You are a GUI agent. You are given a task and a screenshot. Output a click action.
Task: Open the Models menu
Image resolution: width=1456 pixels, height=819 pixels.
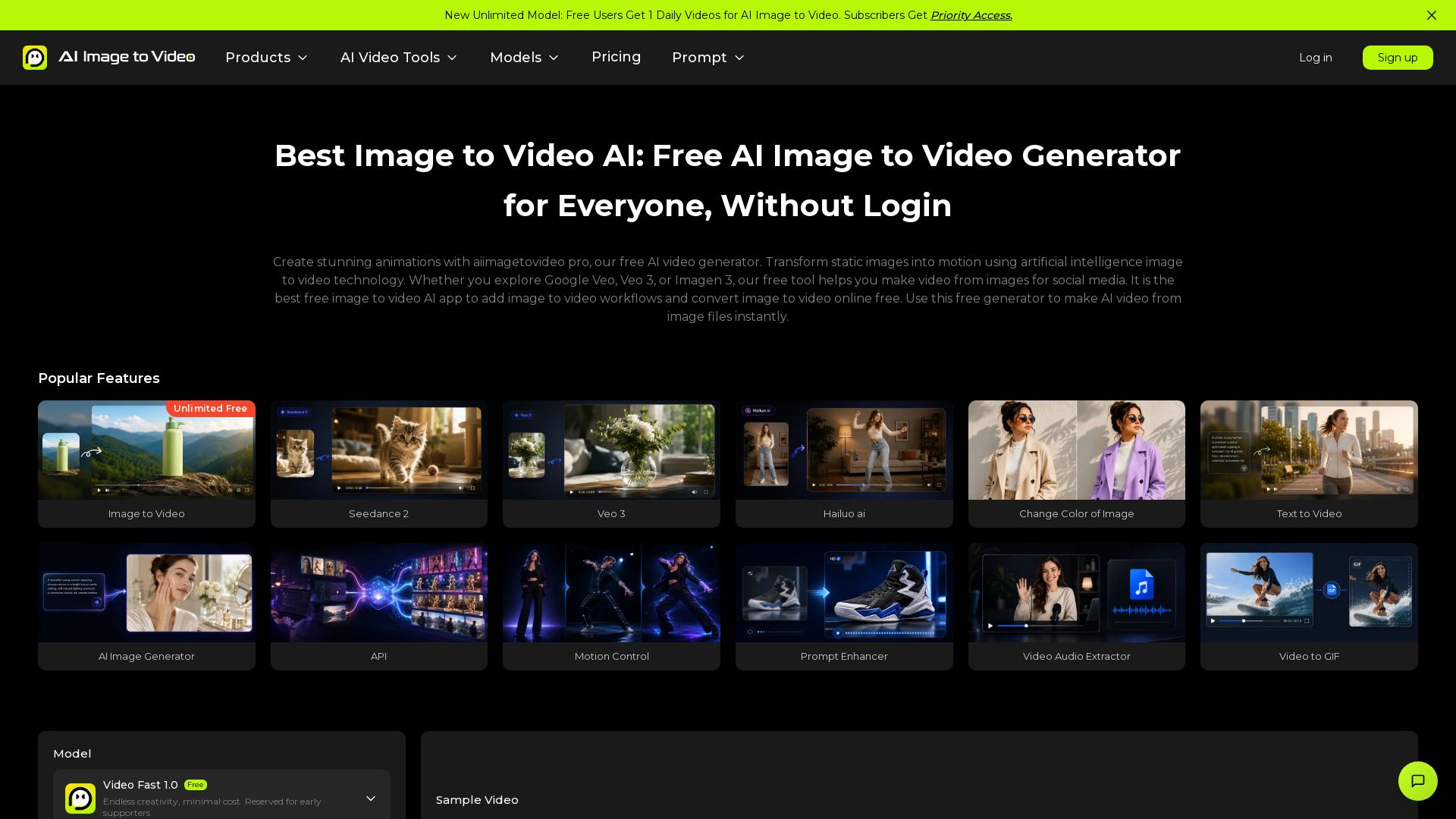coord(525,58)
